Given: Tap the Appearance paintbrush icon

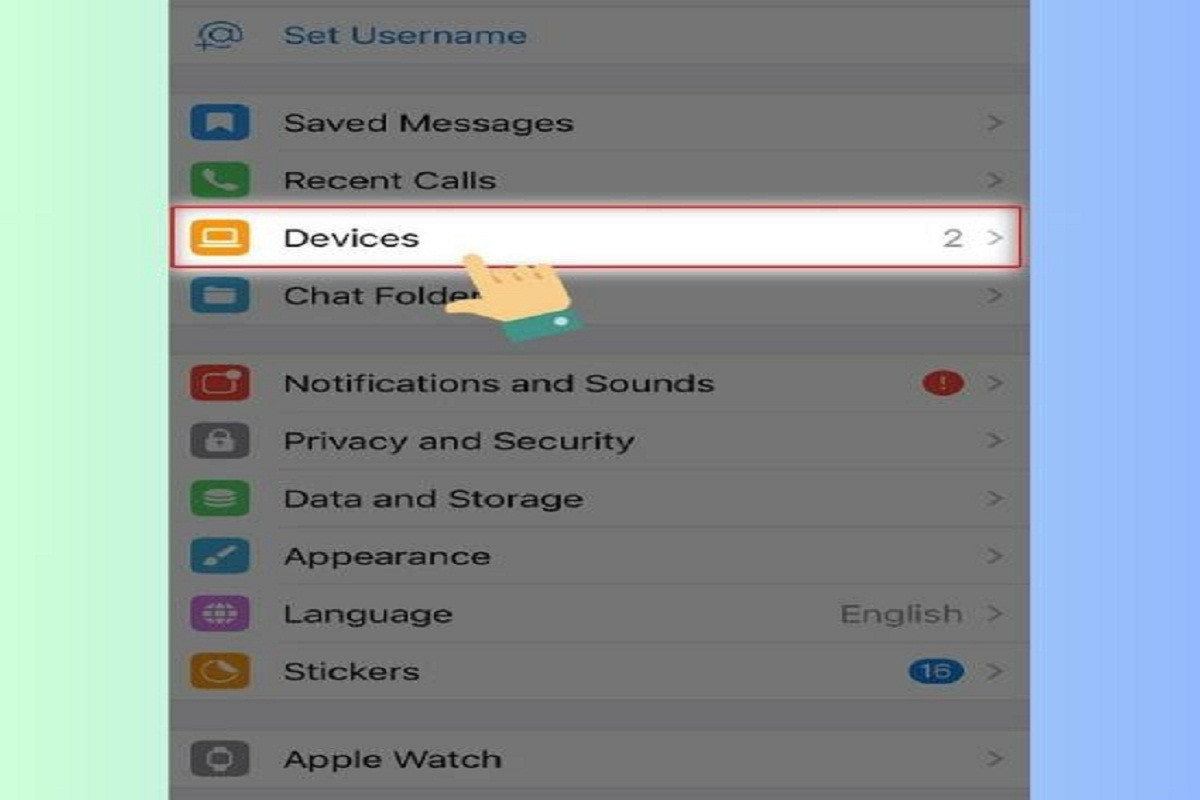Looking at the screenshot, I should (x=220, y=556).
